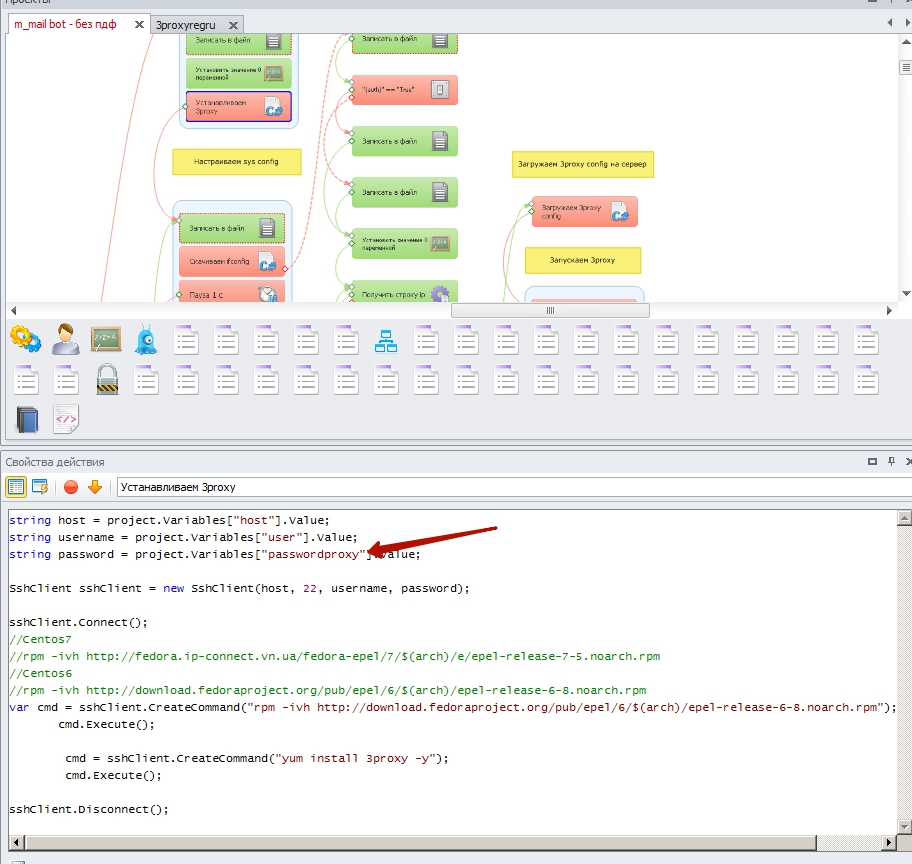Image resolution: width=912 pixels, height=864 pixels.
Task: Click the padlock icon in the toolbox
Action: [x=107, y=380]
